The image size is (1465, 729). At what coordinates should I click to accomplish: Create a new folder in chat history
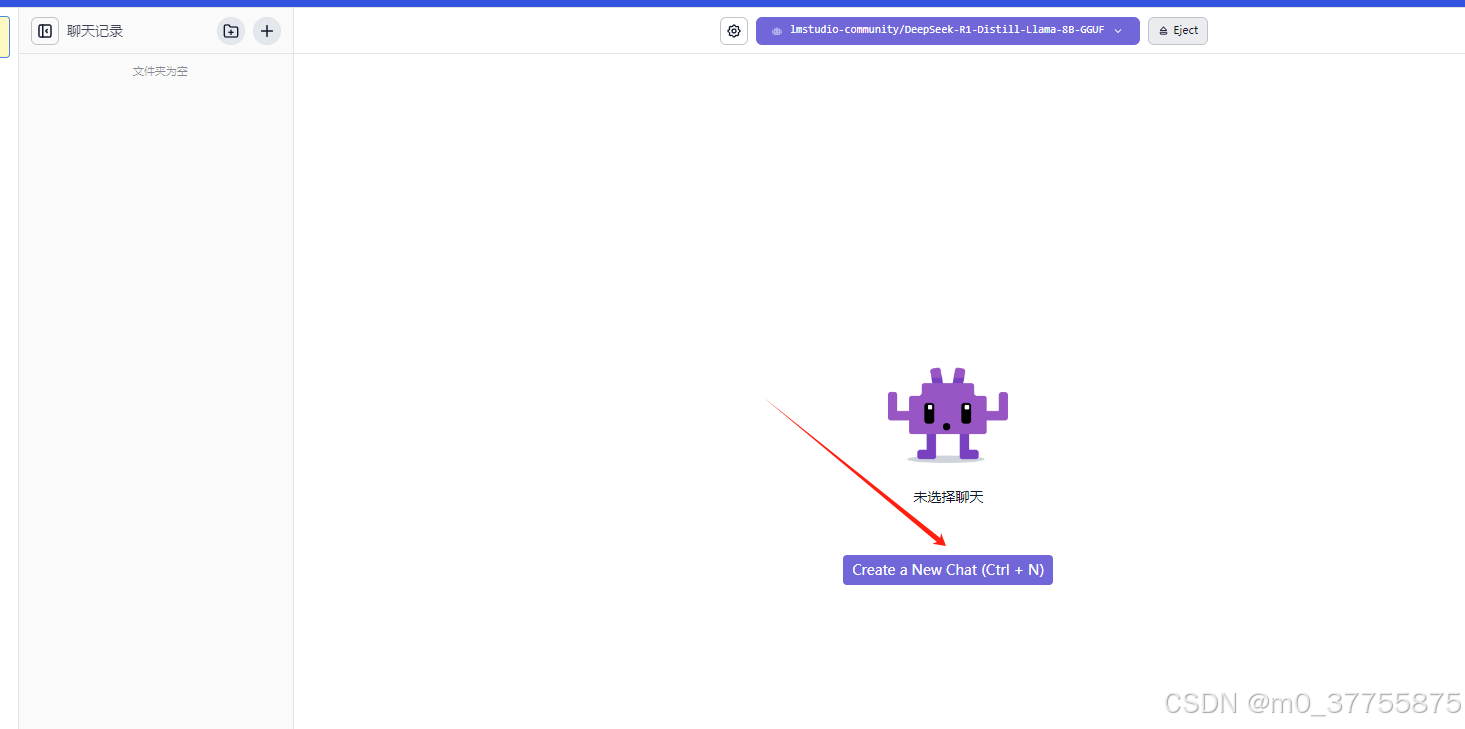[231, 31]
